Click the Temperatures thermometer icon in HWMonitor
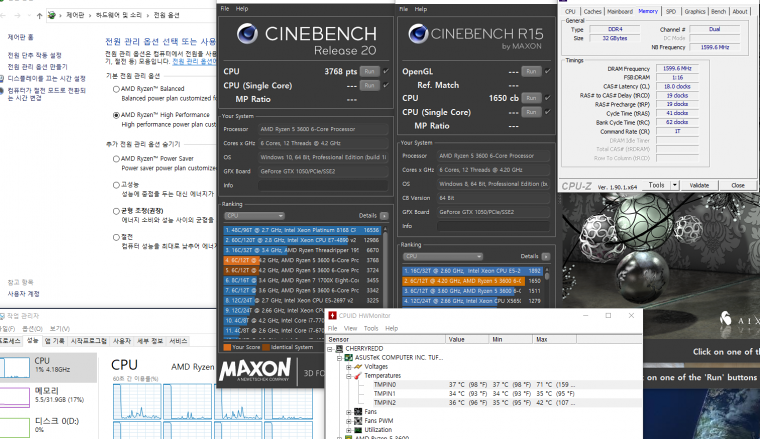The image size is (760, 439). (358, 376)
